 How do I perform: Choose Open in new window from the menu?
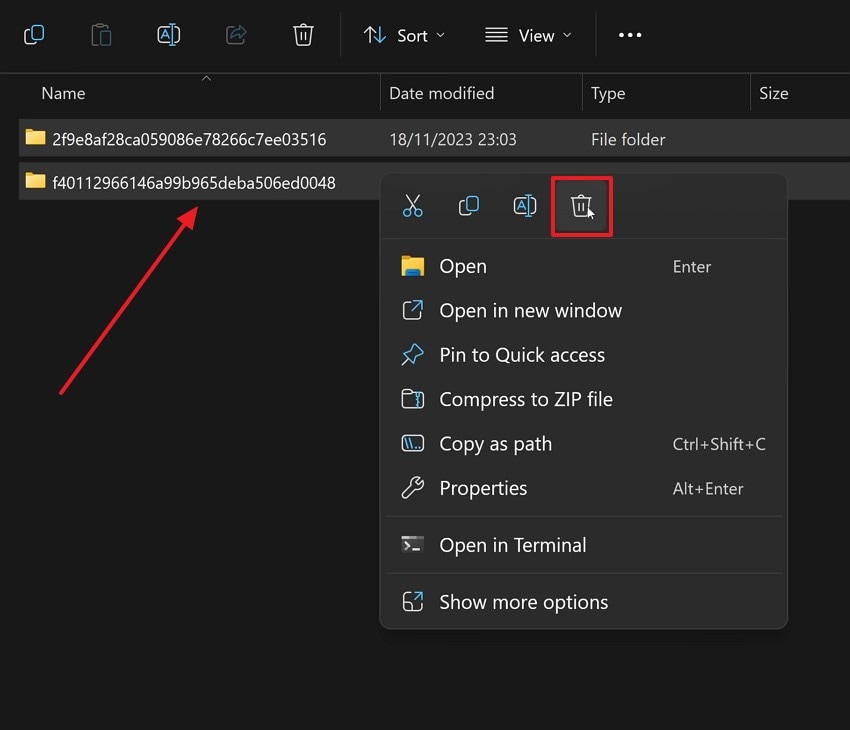531,311
